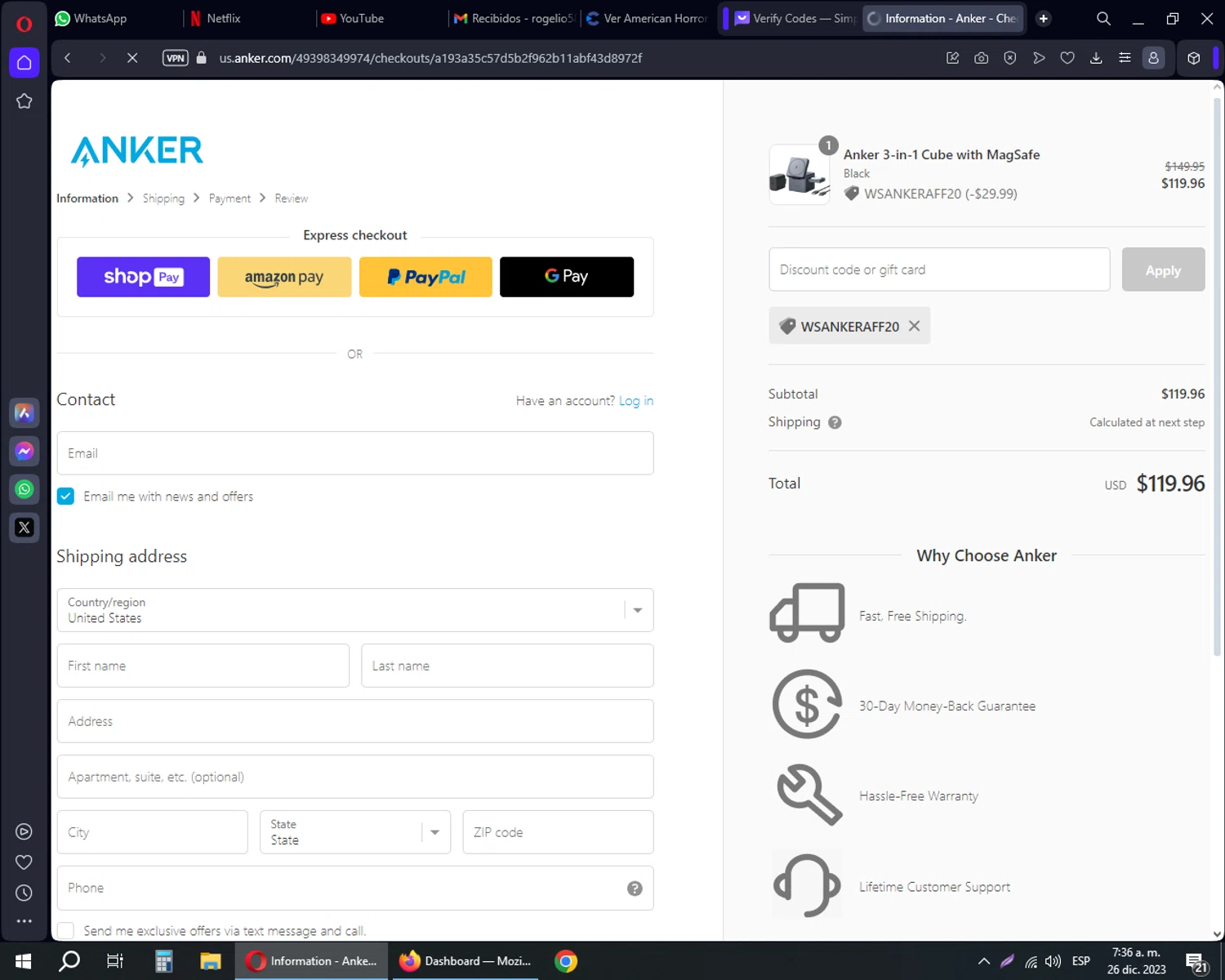Click Discount code or gift card field
Viewport: 1225px width, 980px height.
939,269
